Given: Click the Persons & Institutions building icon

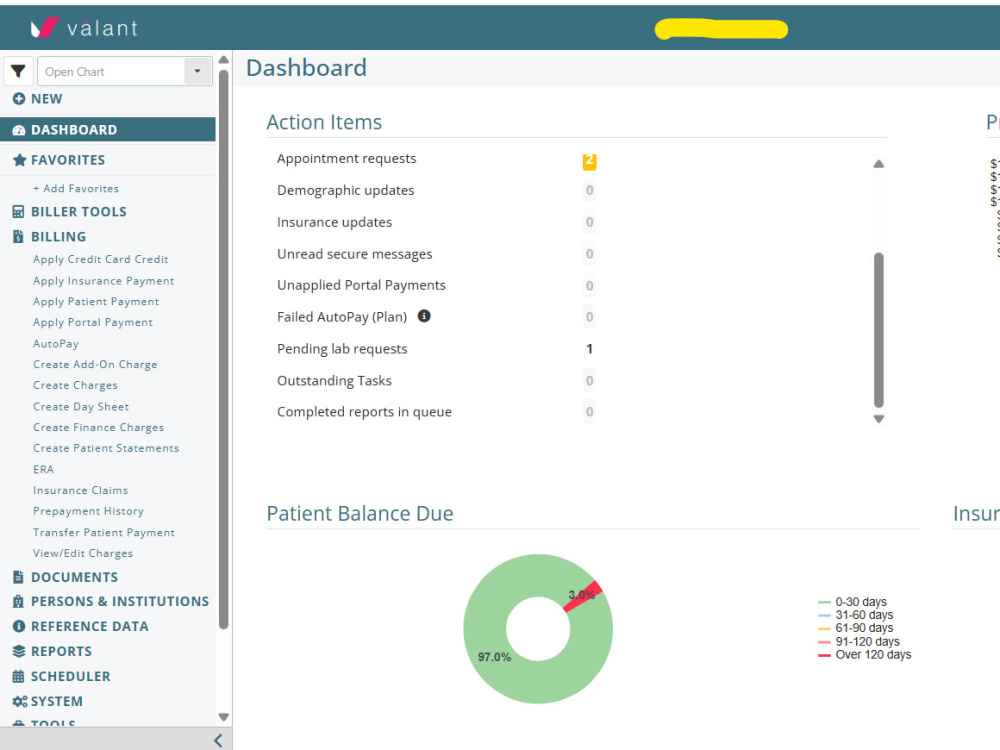Looking at the screenshot, I should coord(18,601).
